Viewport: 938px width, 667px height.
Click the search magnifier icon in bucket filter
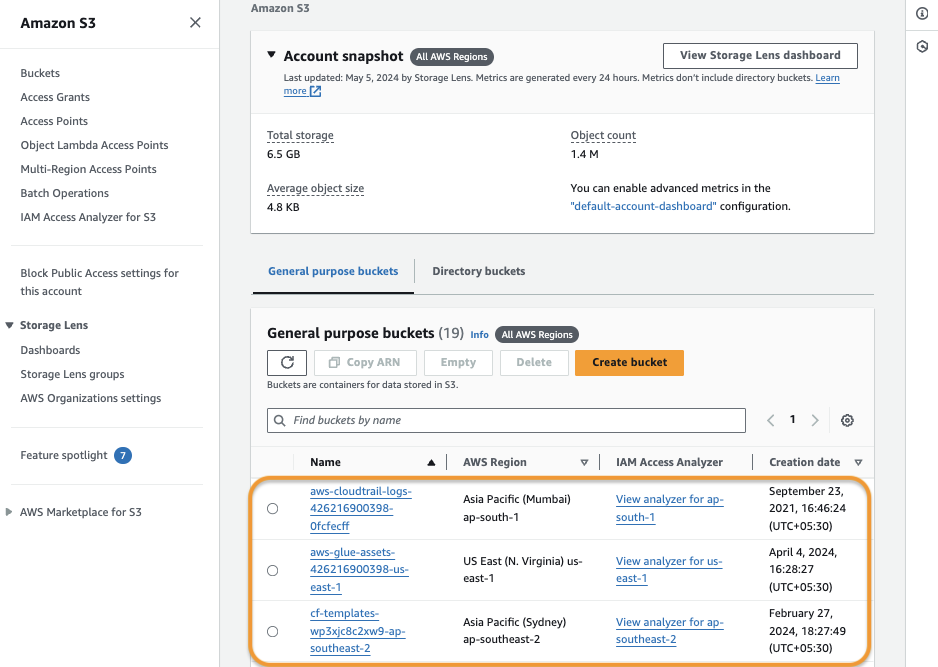click(x=279, y=421)
